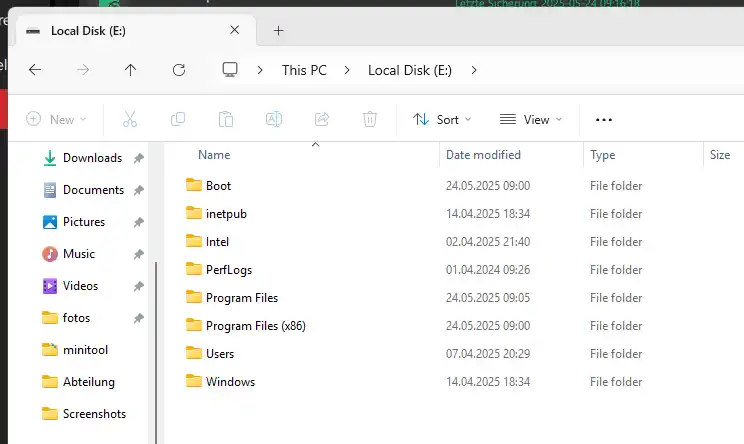Click date 07.04.2025 20:29 in Users row
Screen dimensions: 744x444
488,353
